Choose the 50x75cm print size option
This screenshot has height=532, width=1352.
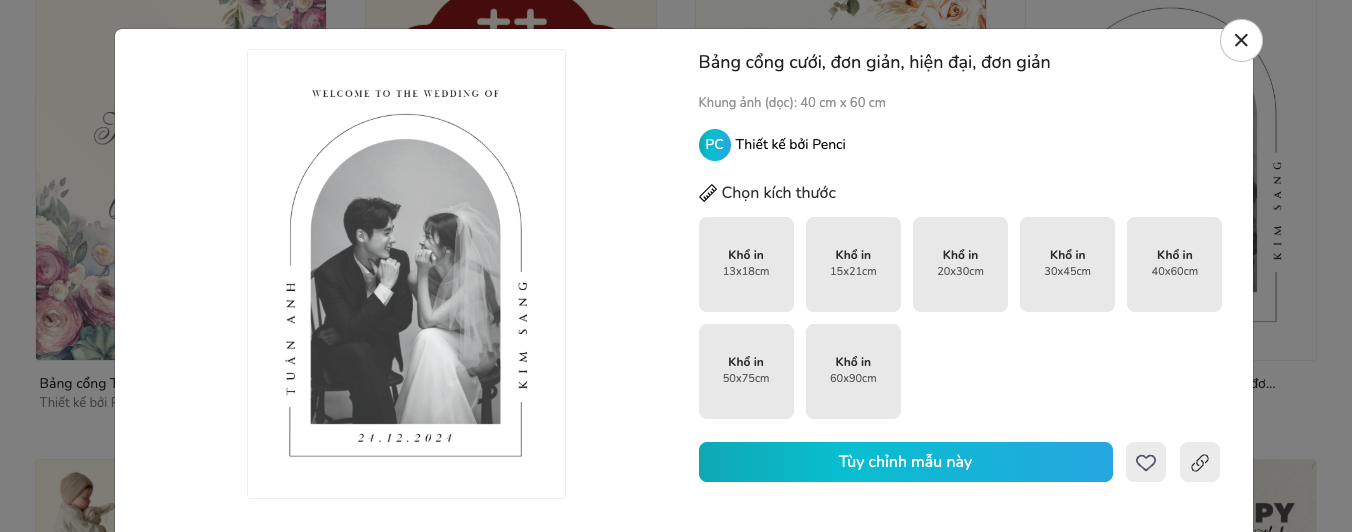tap(746, 371)
